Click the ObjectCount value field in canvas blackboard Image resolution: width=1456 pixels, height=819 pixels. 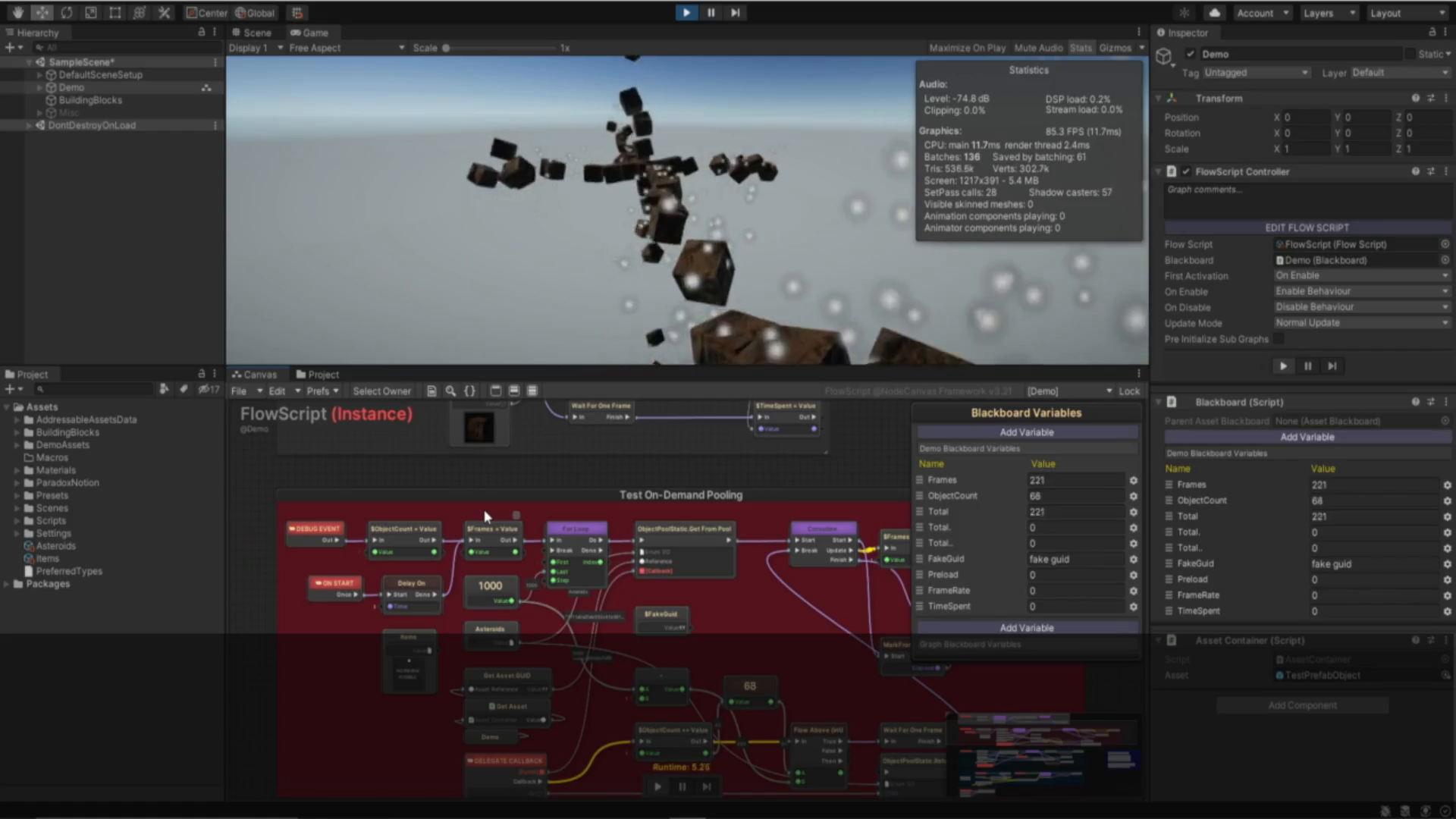tap(1075, 496)
